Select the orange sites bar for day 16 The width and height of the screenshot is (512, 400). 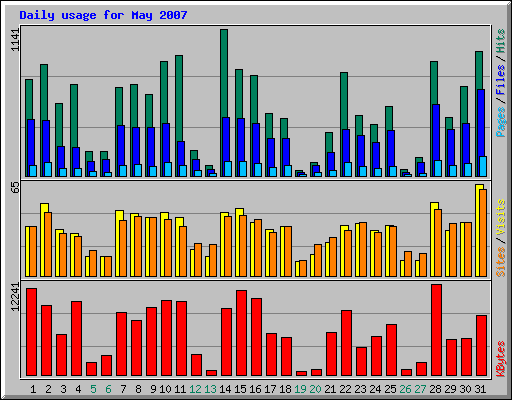coord(258,248)
